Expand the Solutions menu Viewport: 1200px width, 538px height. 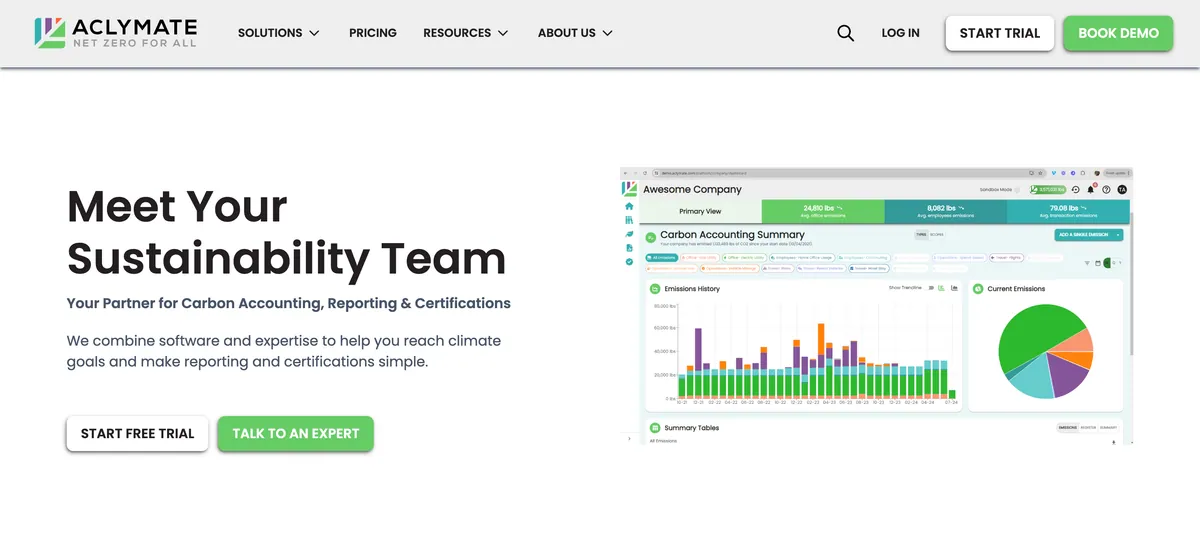pyautogui.click(x=278, y=33)
